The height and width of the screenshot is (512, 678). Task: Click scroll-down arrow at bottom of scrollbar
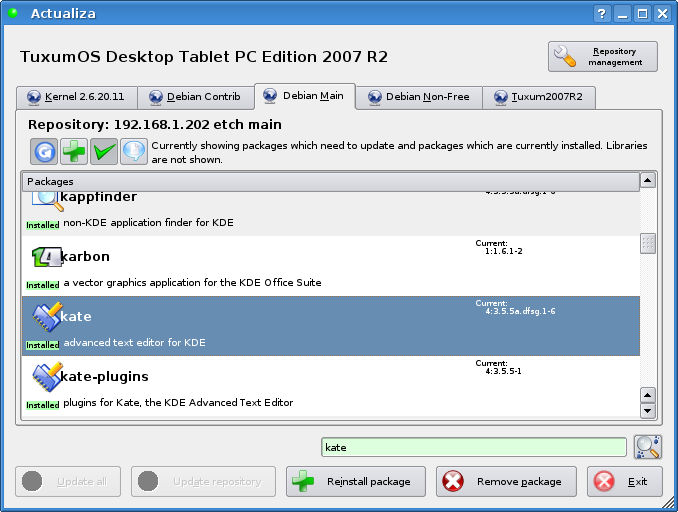(x=647, y=410)
